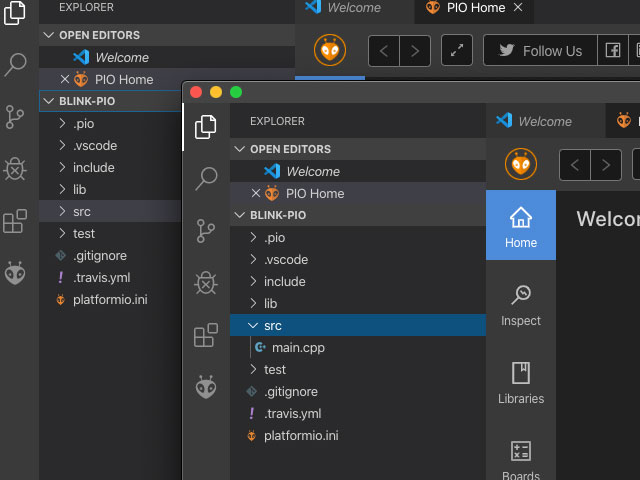Viewport: 640px width, 480px height.
Task: Expand the test folder in front explorer
Action: point(274,370)
